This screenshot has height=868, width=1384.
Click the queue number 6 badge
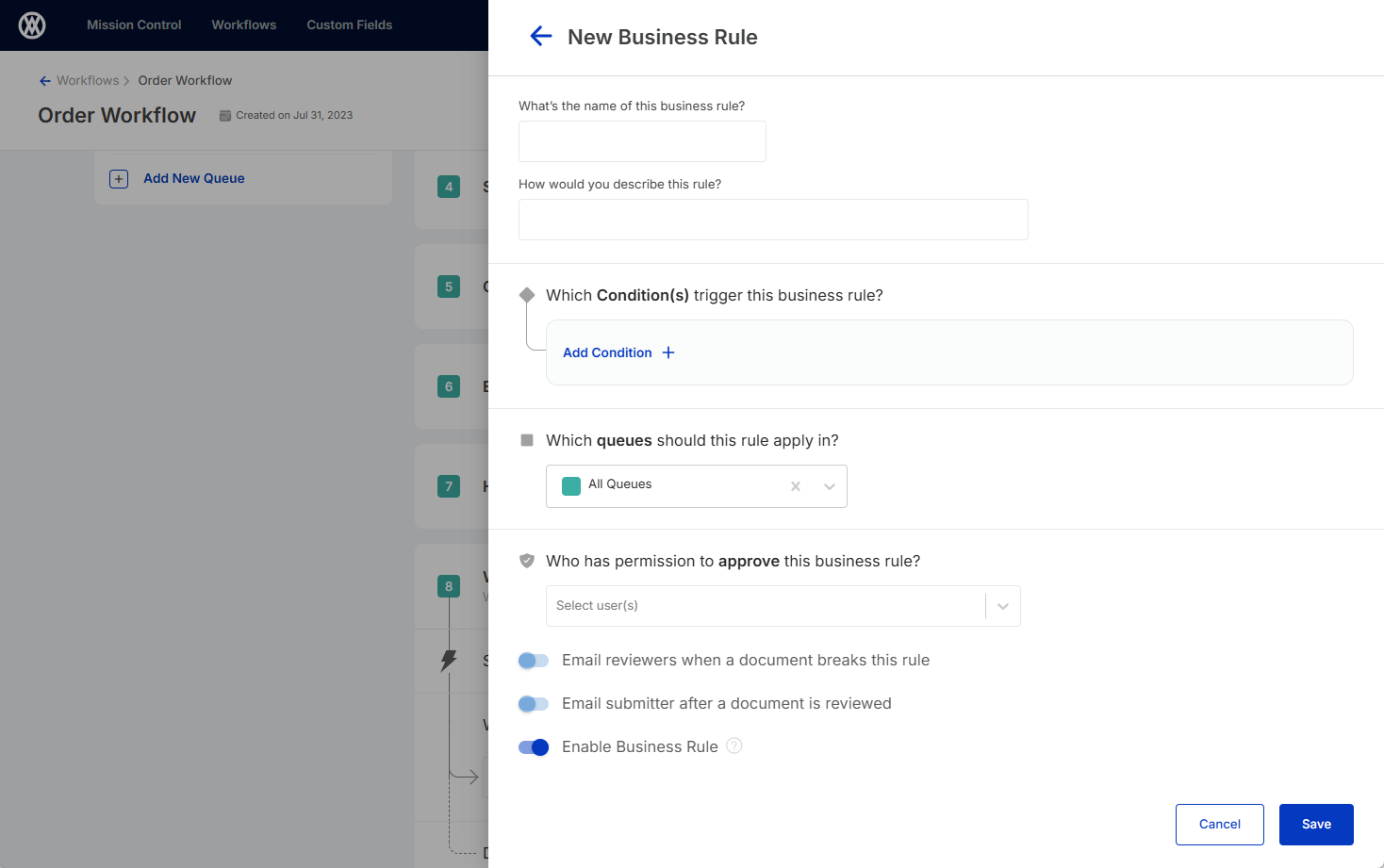pos(449,386)
